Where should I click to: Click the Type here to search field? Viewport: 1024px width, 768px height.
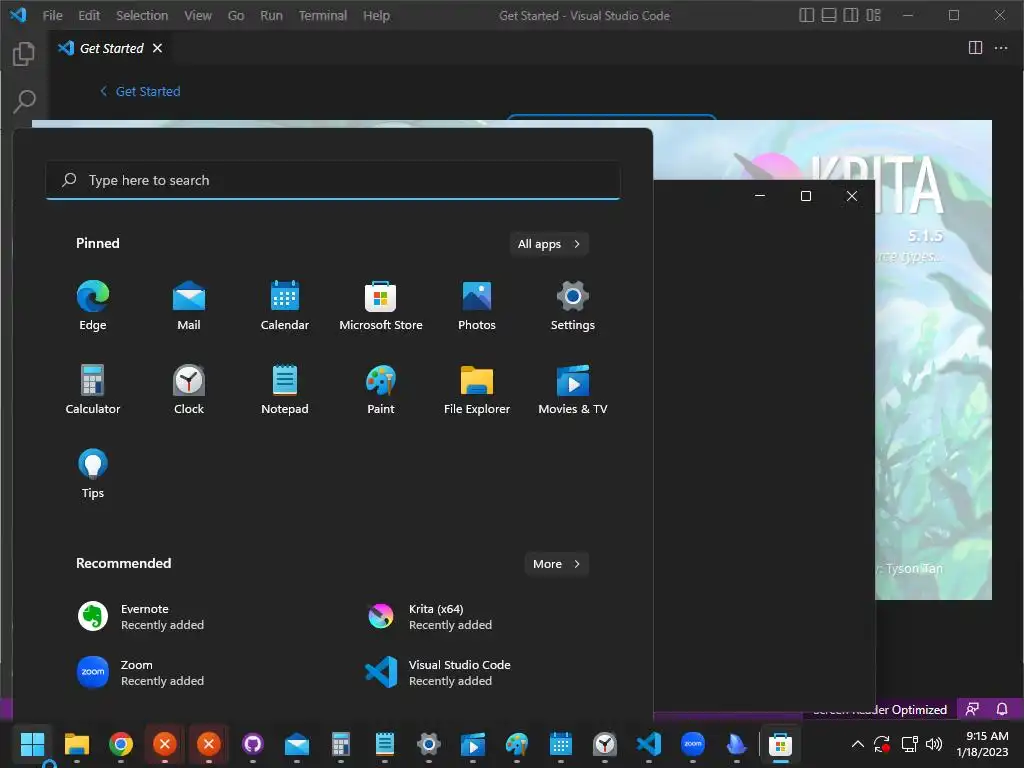(333, 180)
